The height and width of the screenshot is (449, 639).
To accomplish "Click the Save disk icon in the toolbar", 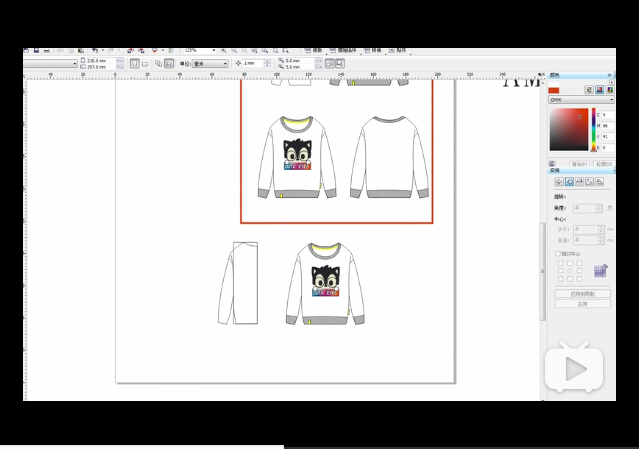I will coord(36,51).
